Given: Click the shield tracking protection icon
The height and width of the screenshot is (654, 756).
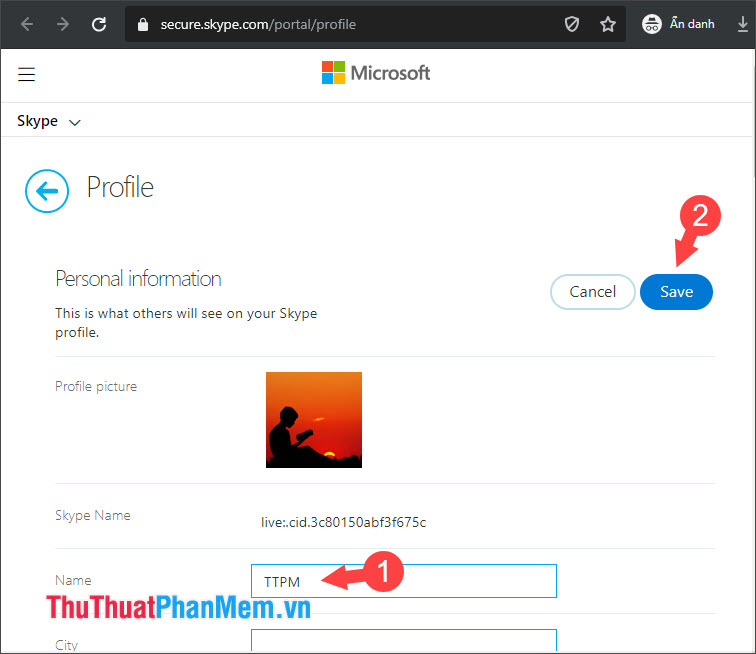Looking at the screenshot, I should (572, 24).
